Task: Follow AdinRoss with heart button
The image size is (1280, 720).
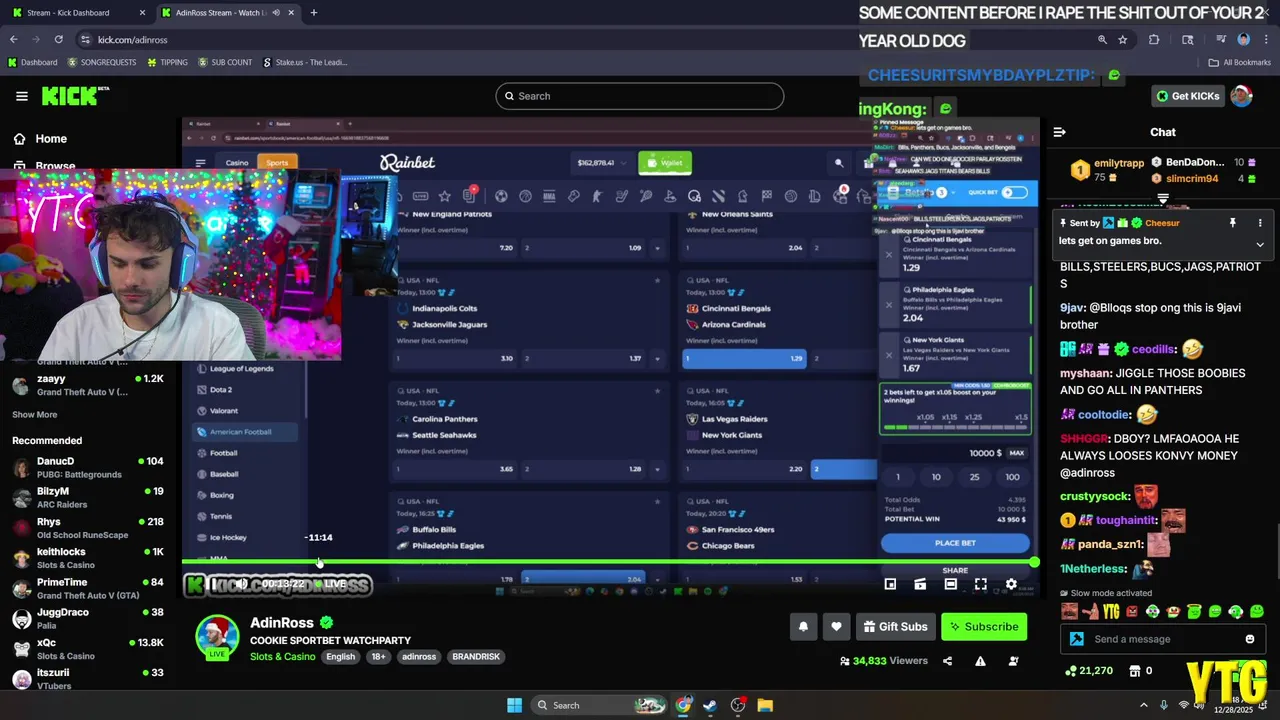Action: tap(836, 627)
